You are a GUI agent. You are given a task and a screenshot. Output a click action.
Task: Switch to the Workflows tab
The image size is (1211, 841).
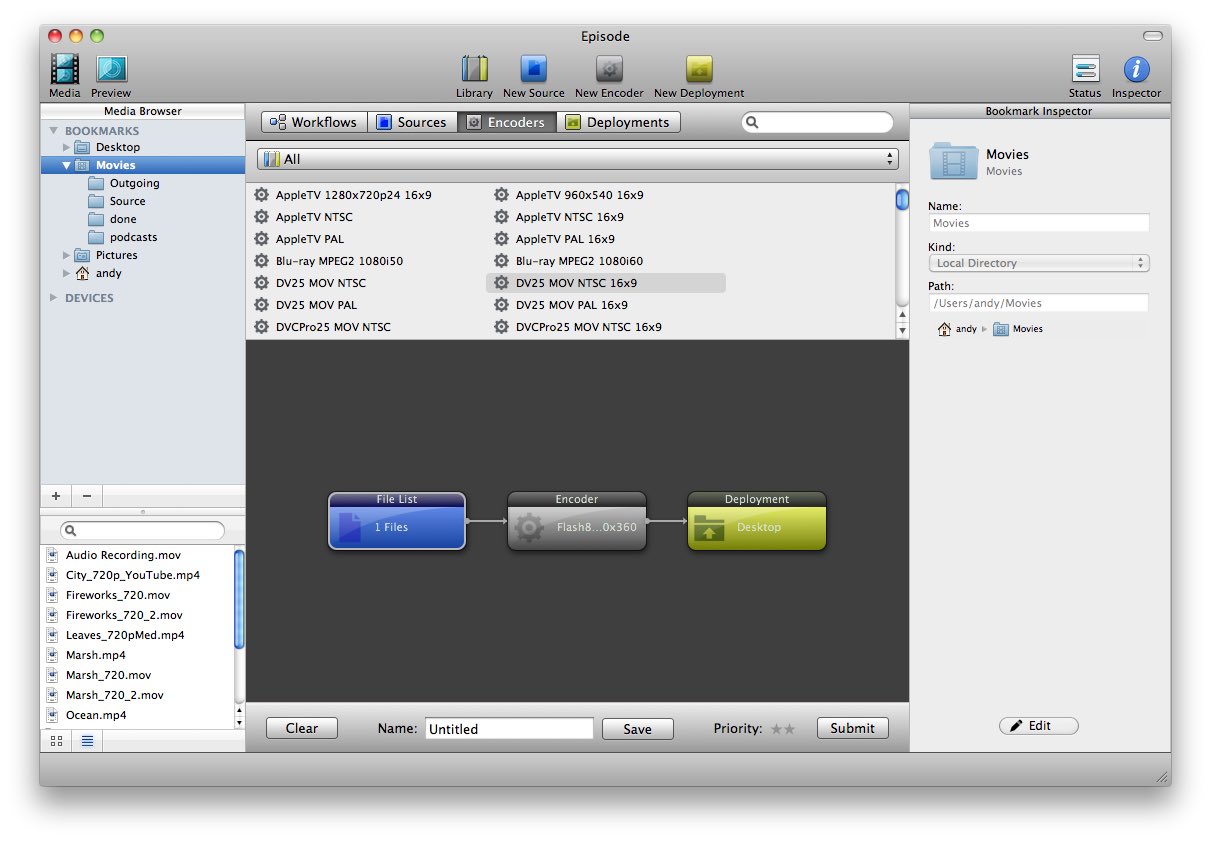pyautogui.click(x=313, y=122)
